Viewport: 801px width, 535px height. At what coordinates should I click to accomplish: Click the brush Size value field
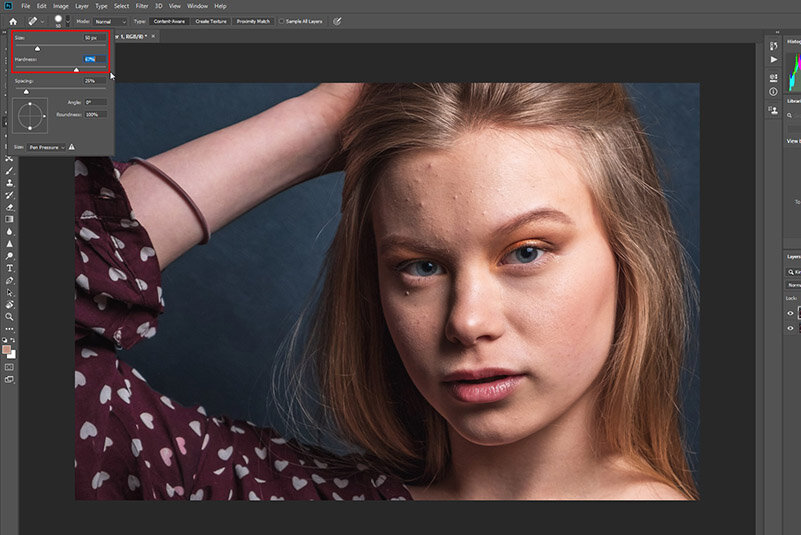tap(95, 37)
